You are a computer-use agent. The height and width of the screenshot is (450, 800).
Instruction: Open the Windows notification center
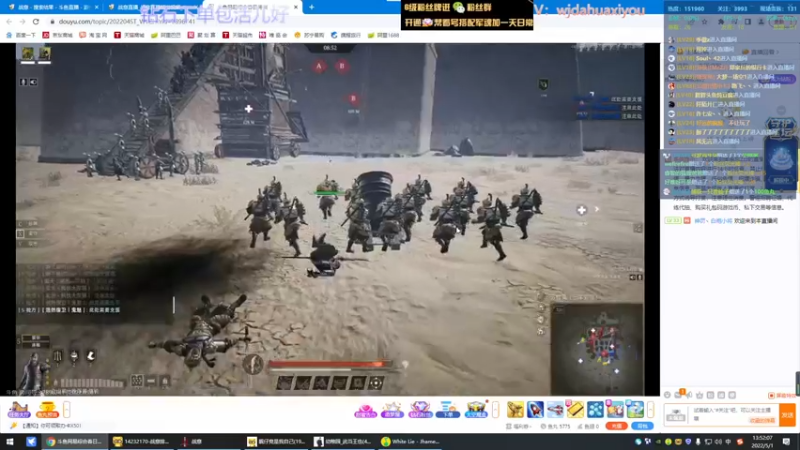[x=786, y=442]
